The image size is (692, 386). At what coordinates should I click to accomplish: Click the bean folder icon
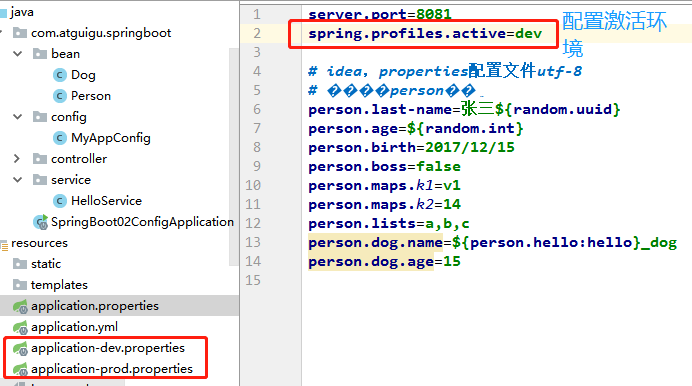(40, 54)
